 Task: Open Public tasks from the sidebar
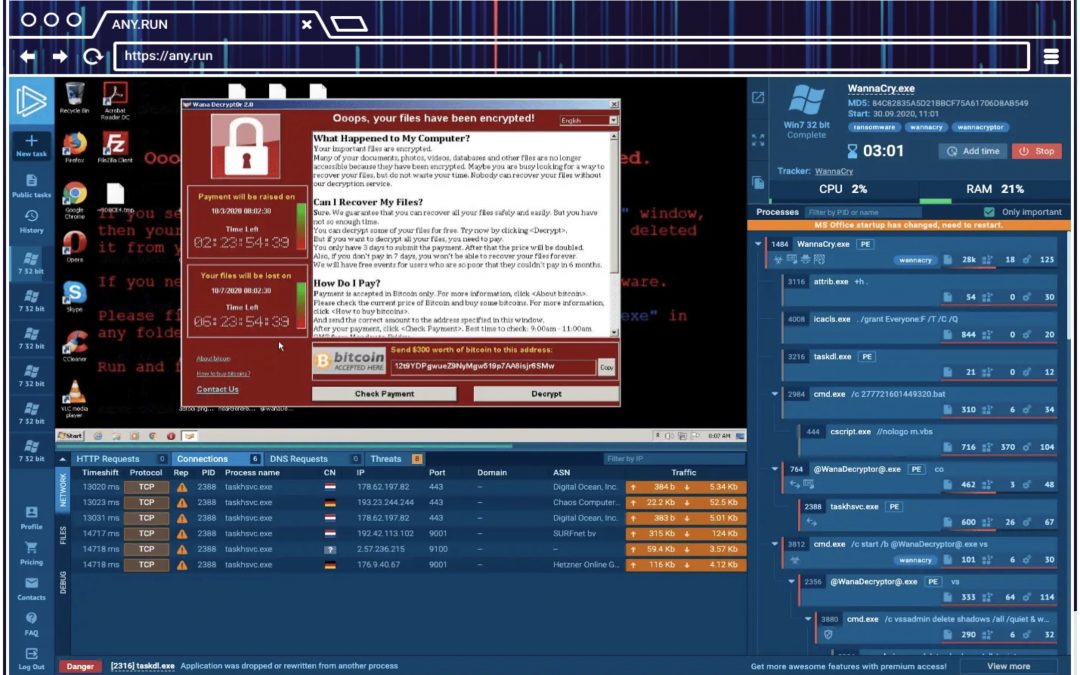pyautogui.click(x=30, y=186)
